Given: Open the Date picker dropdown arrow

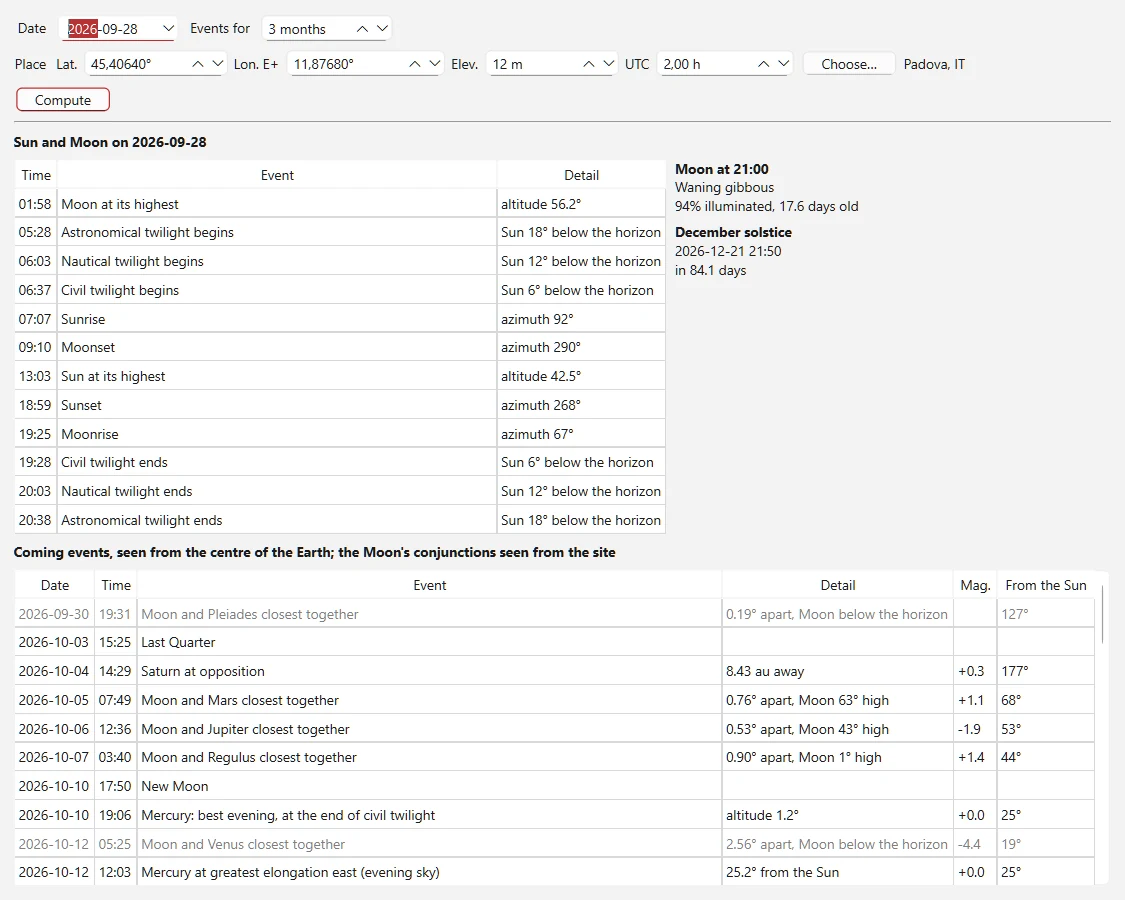Looking at the screenshot, I should pos(168,29).
